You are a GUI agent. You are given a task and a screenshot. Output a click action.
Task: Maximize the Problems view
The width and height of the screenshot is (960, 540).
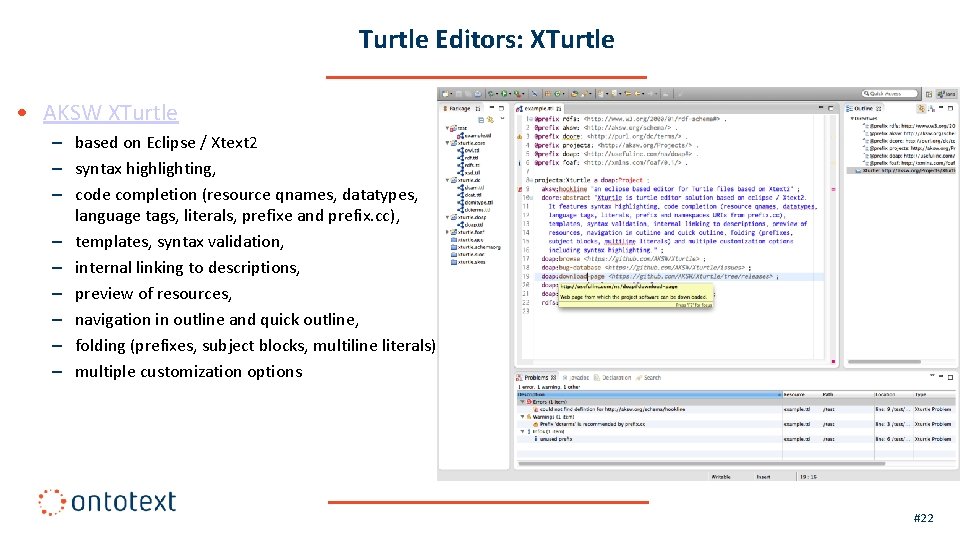pos(950,377)
